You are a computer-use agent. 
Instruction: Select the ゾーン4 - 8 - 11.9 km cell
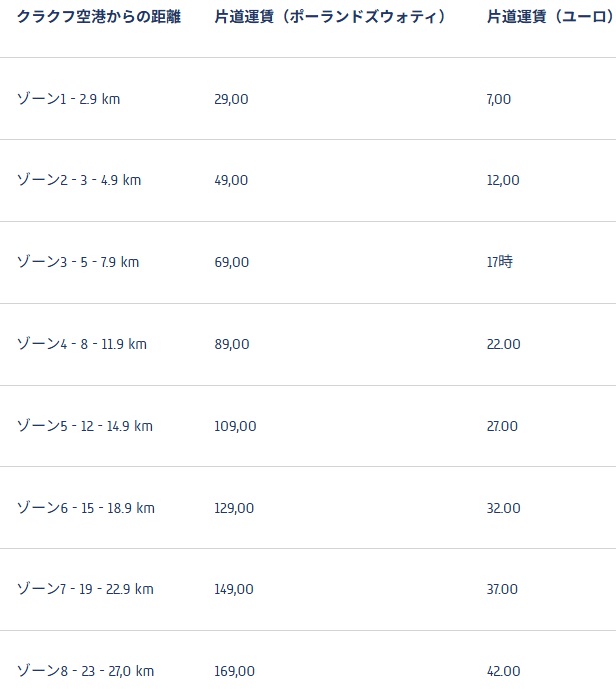pos(82,344)
